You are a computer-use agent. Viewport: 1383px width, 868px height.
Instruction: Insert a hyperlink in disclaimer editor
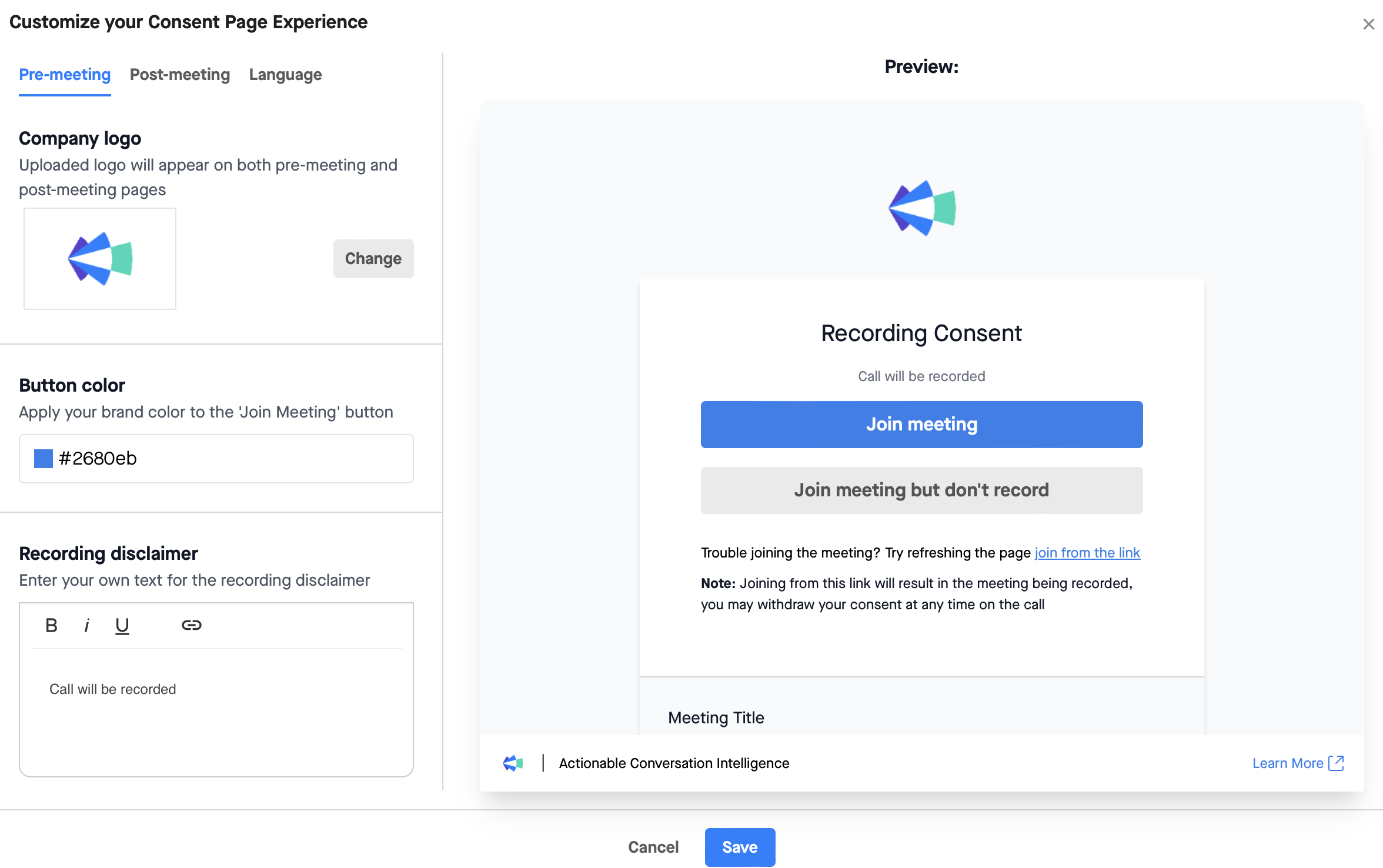[x=192, y=625]
